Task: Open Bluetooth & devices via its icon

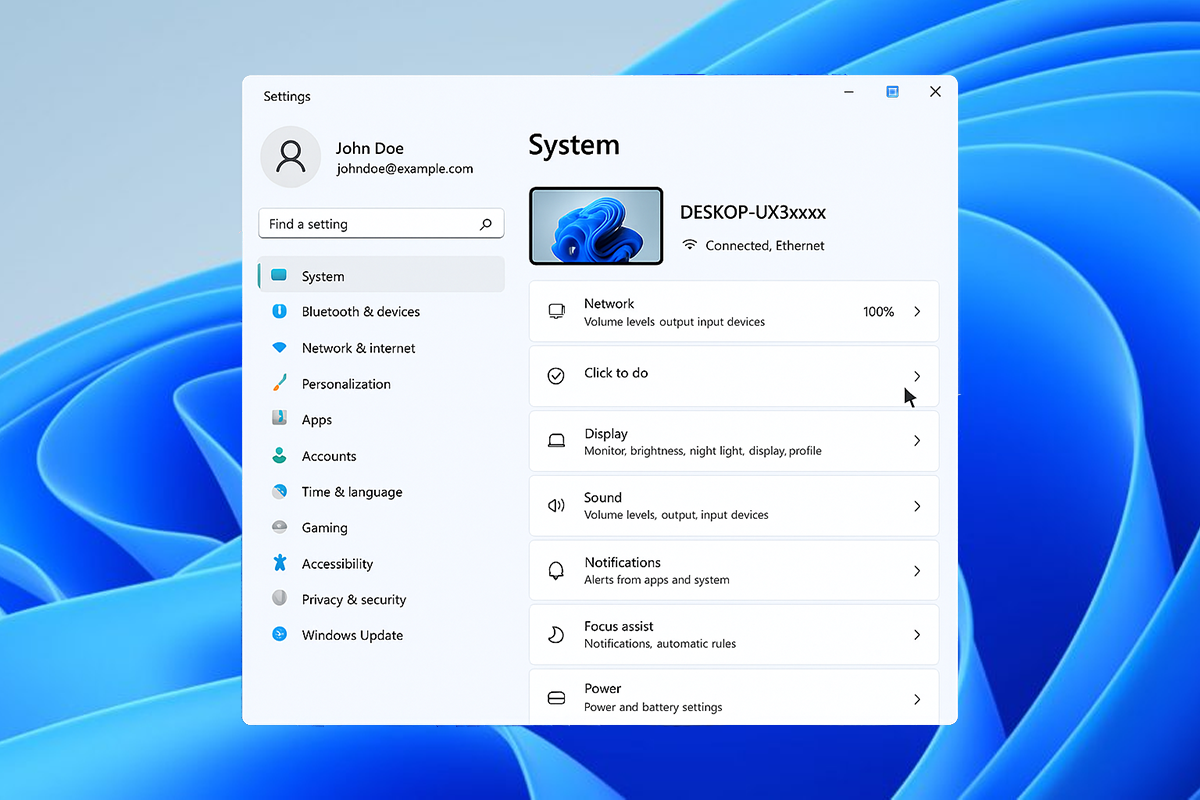Action: pos(280,312)
